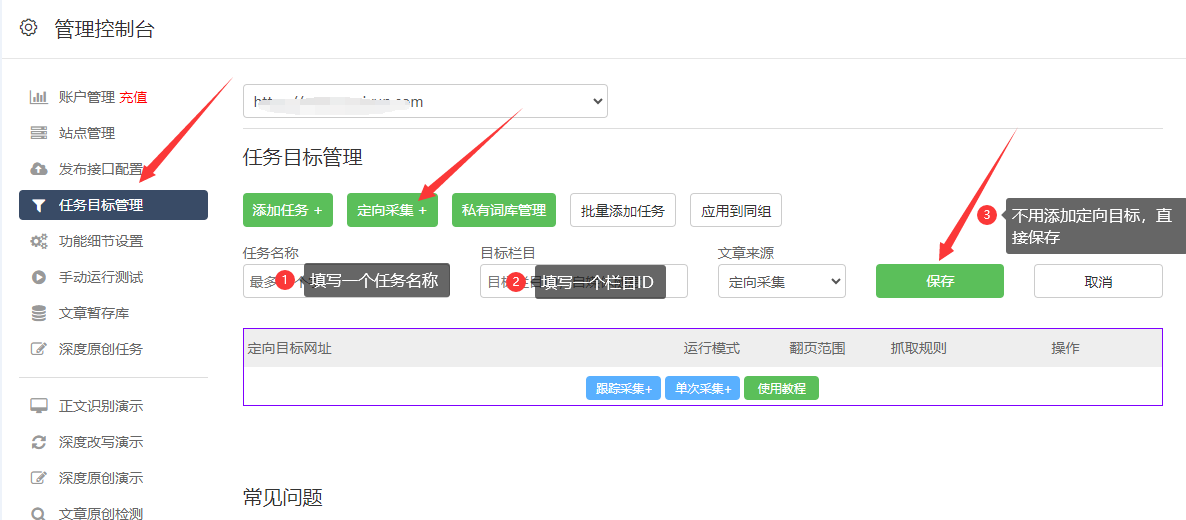Go to 文章原创检测 in the sidebar
Screen dimensions: 1186x520
click(100, 514)
